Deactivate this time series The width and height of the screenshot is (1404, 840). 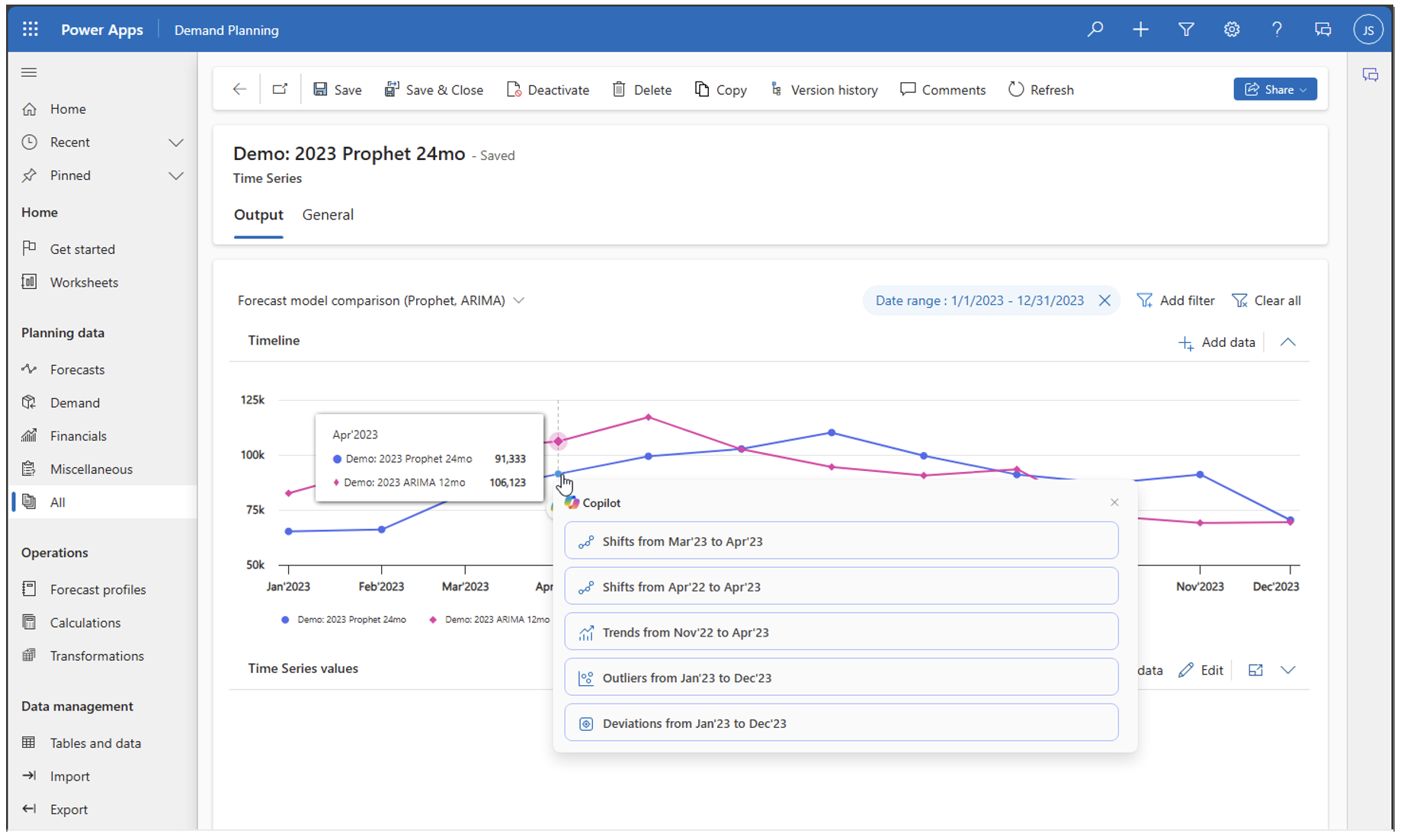click(548, 89)
